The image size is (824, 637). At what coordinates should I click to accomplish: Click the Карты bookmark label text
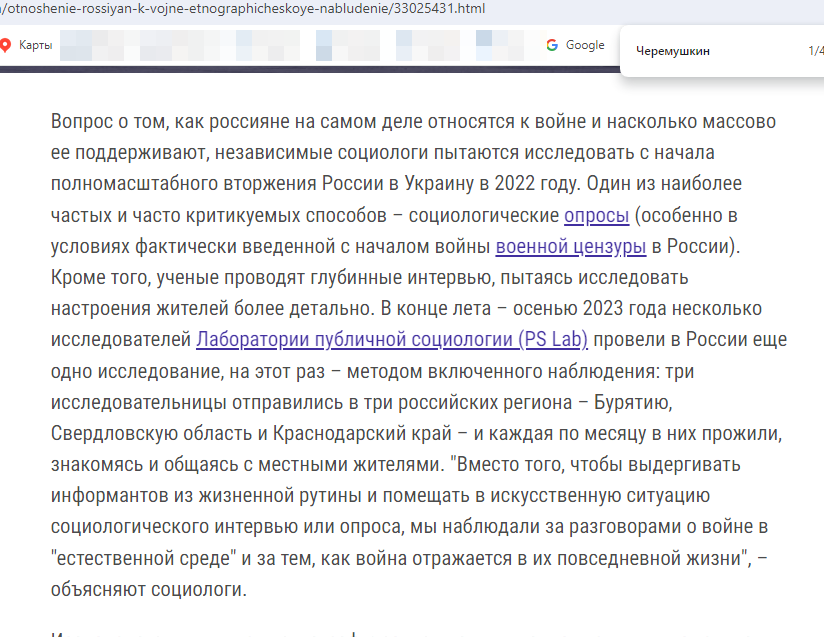tap(34, 44)
